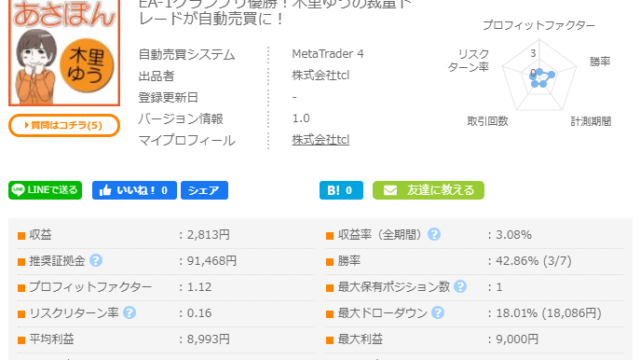Click the help icon beside 最大保有ポジション数

point(460,287)
